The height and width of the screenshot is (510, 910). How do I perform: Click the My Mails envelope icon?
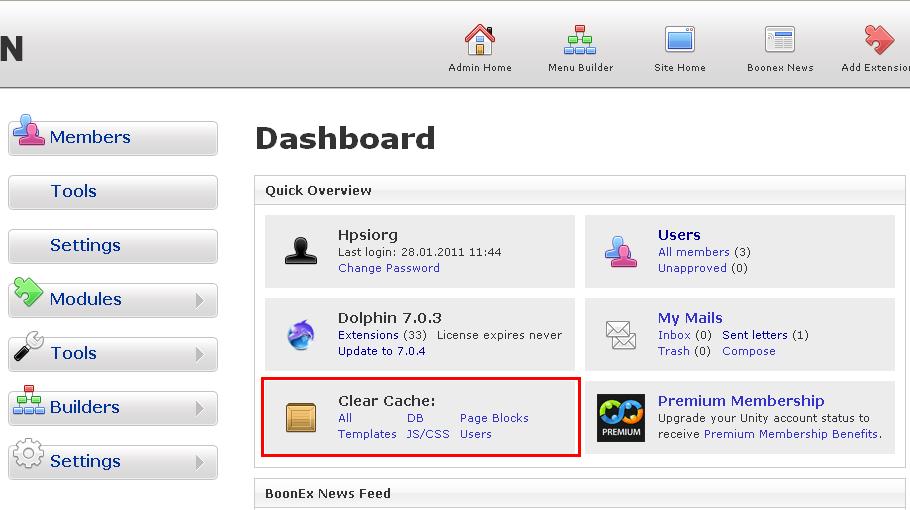[620, 335]
